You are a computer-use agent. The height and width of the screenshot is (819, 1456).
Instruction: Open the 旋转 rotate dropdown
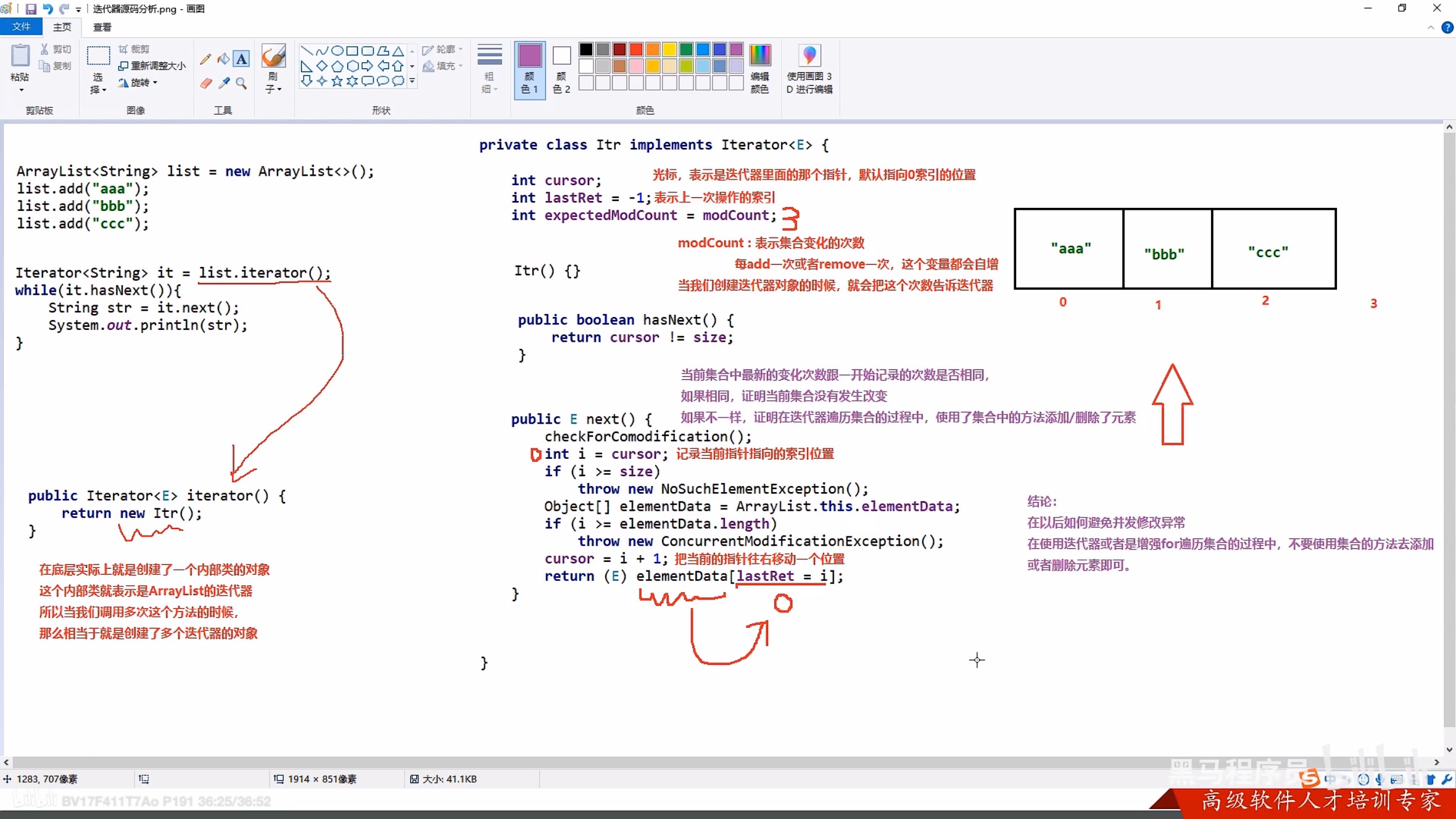click(139, 82)
